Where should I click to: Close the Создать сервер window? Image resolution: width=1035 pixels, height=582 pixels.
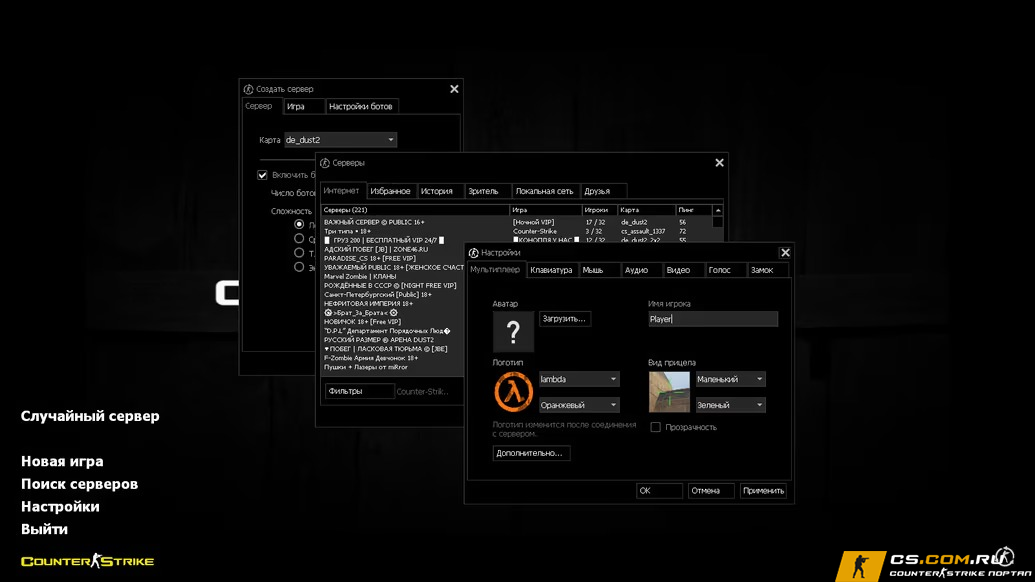454,89
